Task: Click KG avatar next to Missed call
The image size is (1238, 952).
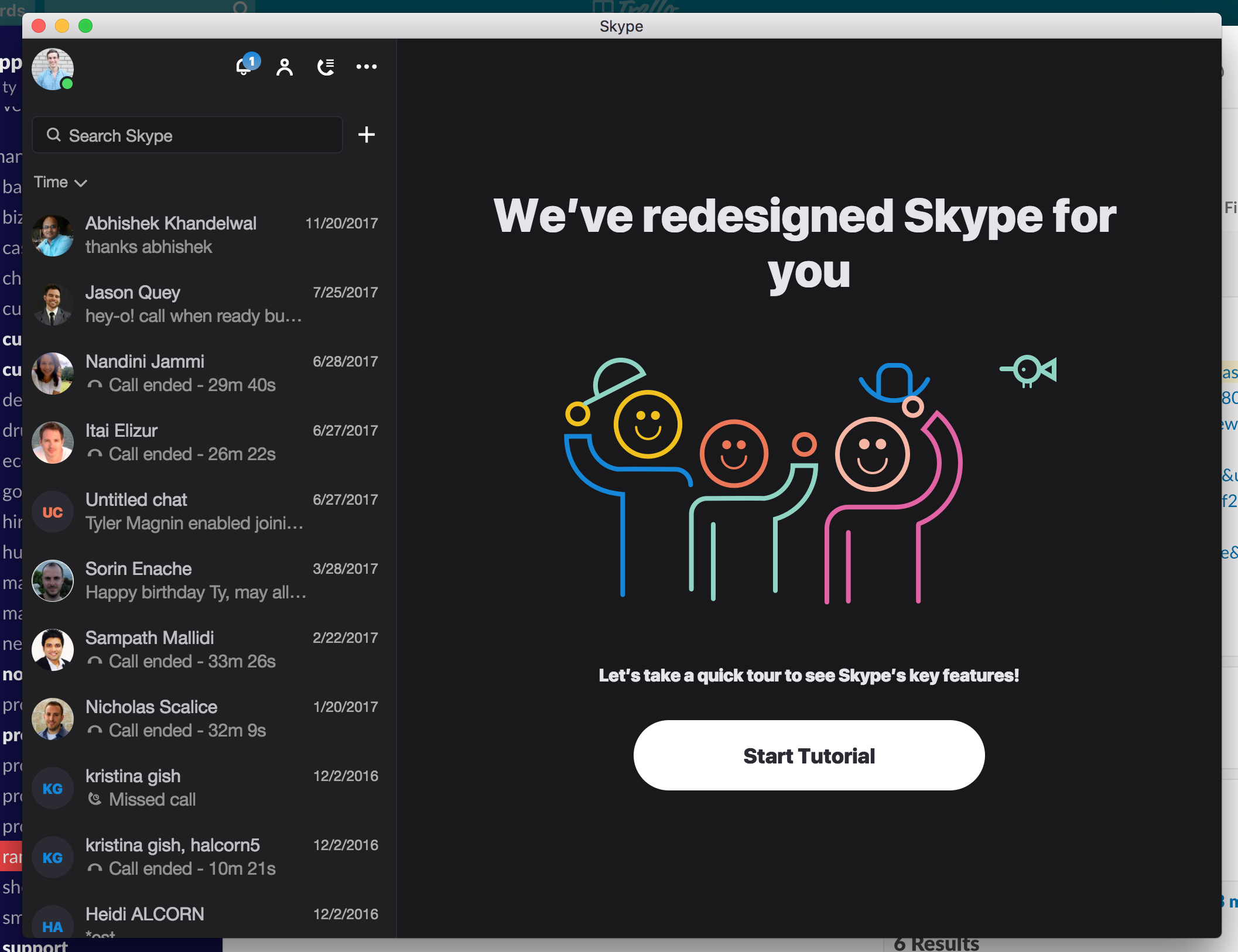Action: click(53, 788)
